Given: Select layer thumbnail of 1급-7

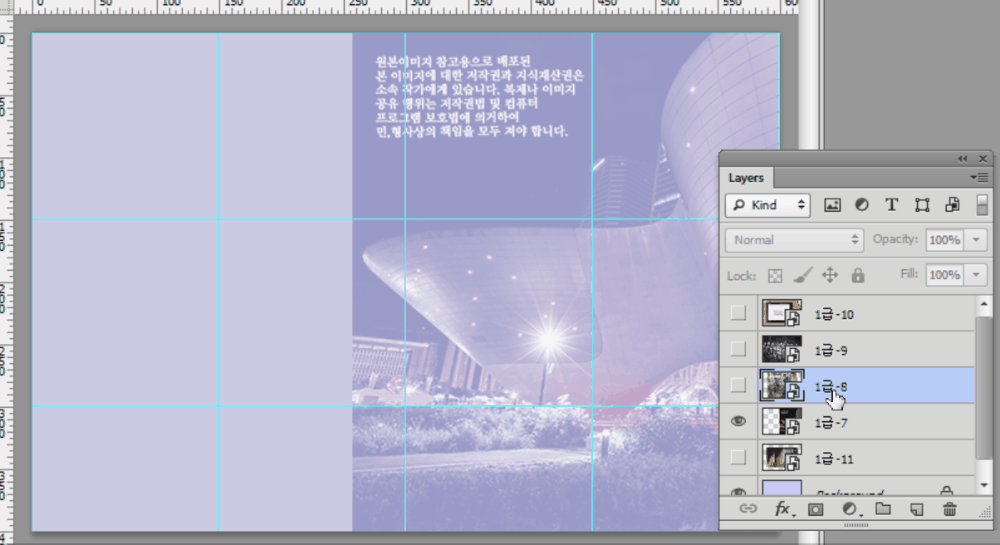Looking at the screenshot, I should (x=782, y=422).
